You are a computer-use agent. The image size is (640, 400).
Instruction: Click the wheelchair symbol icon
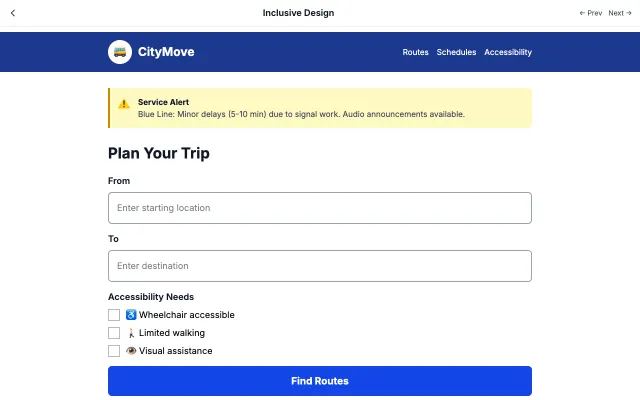(x=131, y=315)
